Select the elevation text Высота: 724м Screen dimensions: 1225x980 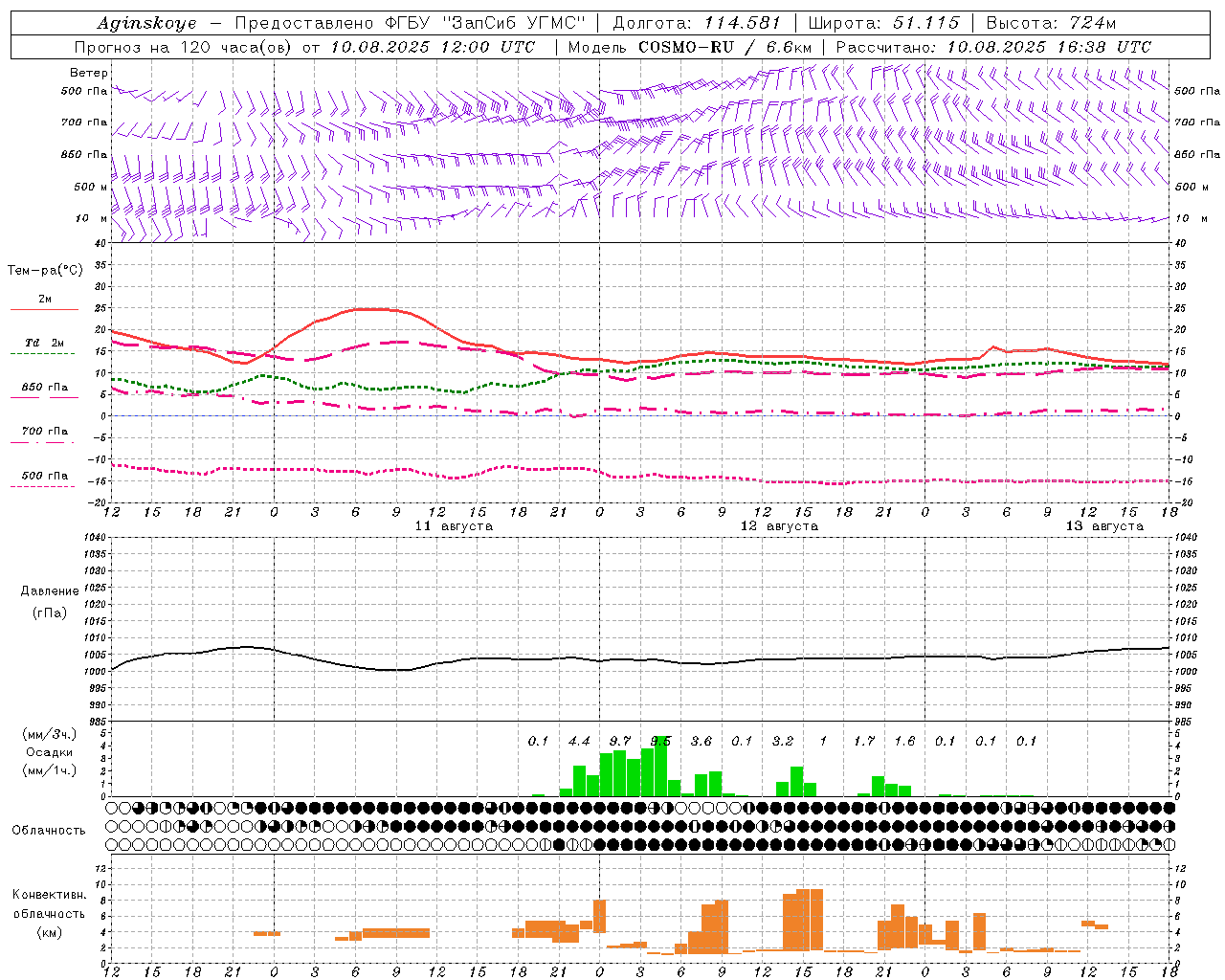pyautogui.click(x=1051, y=23)
